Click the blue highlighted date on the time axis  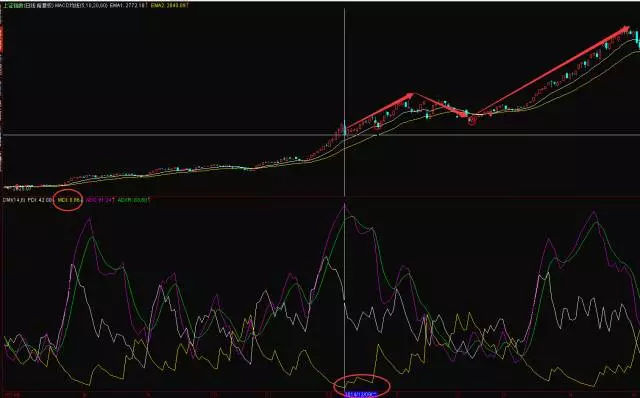pyautogui.click(x=360, y=395)
